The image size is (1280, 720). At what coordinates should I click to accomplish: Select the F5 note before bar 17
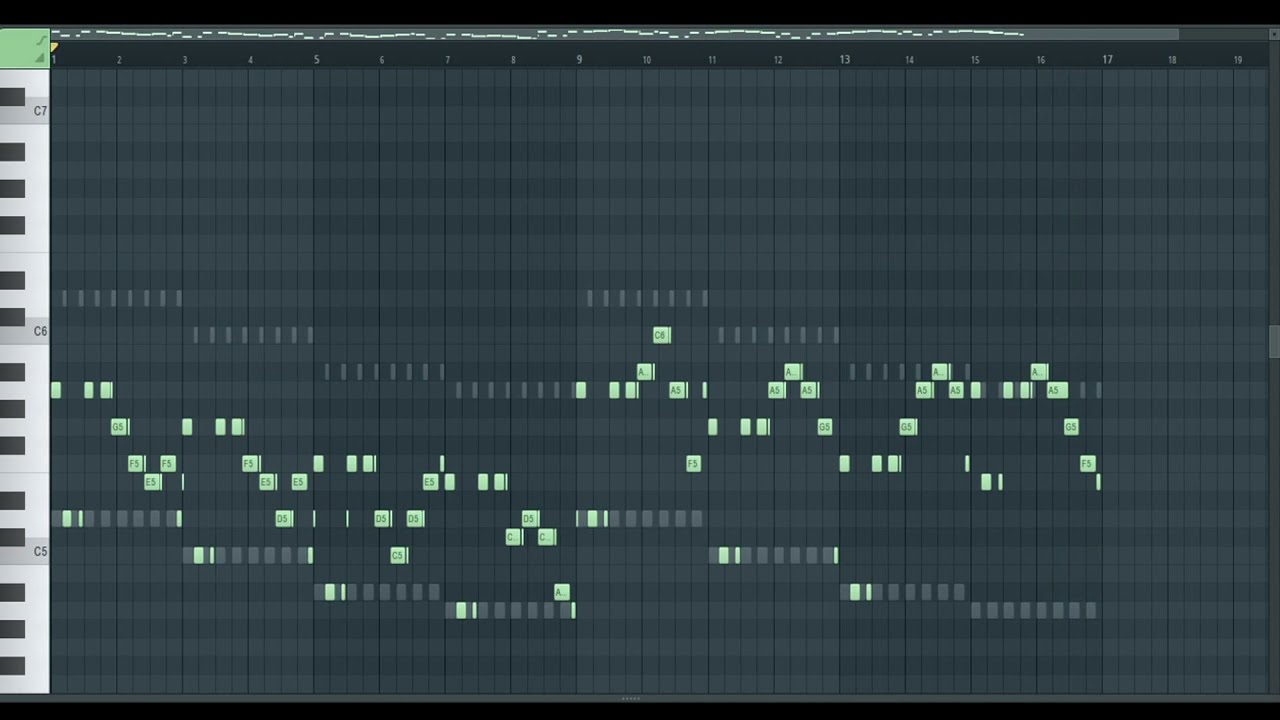(x=1087, y=463)
